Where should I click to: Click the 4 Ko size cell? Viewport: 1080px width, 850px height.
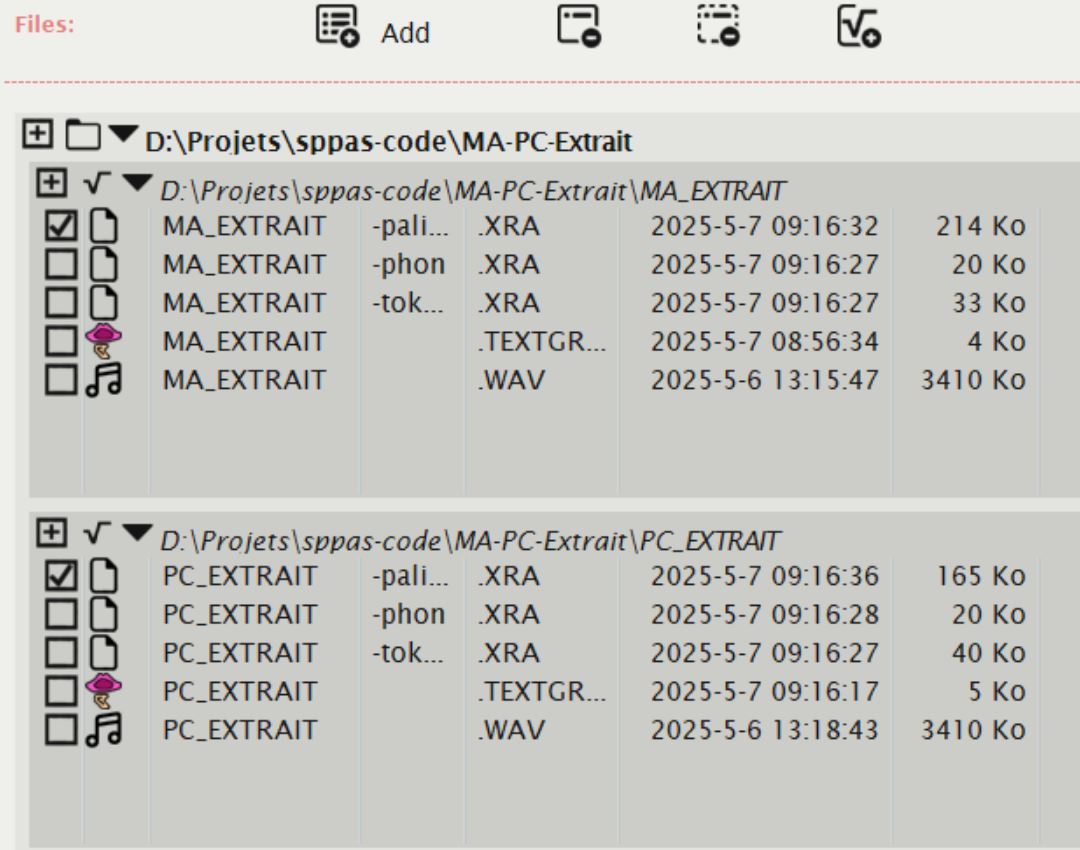point(997,342)
